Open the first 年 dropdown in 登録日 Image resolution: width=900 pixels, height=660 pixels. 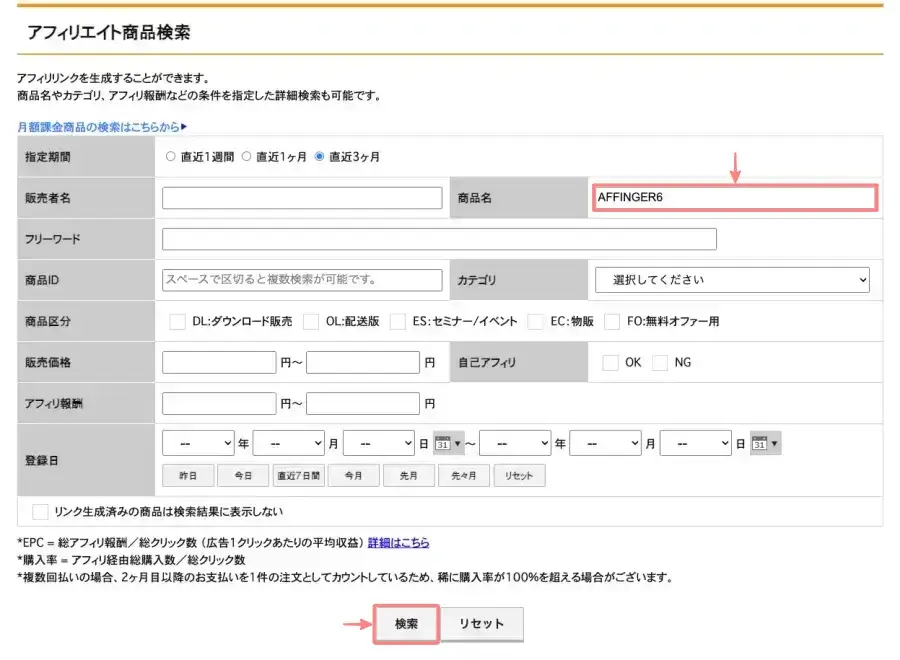tap(197, 442)
